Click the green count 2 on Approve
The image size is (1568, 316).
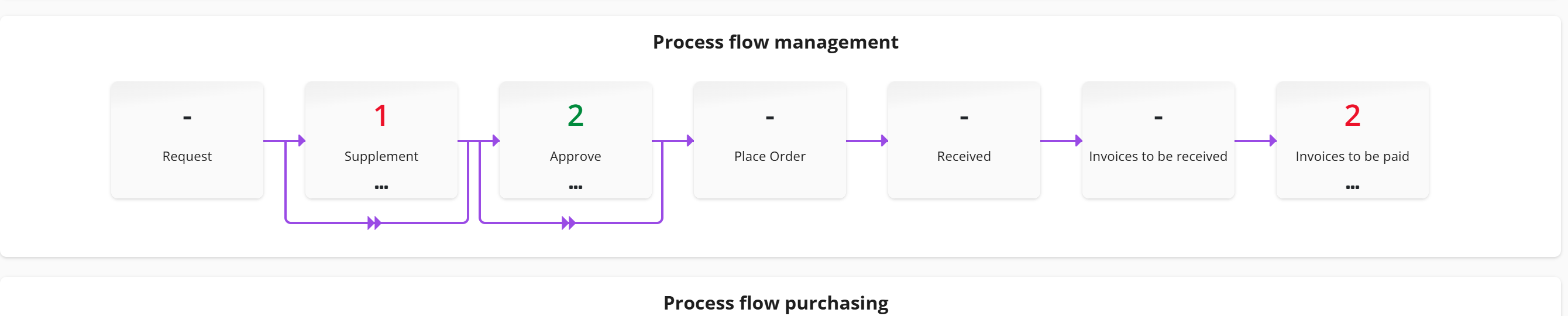575,115
